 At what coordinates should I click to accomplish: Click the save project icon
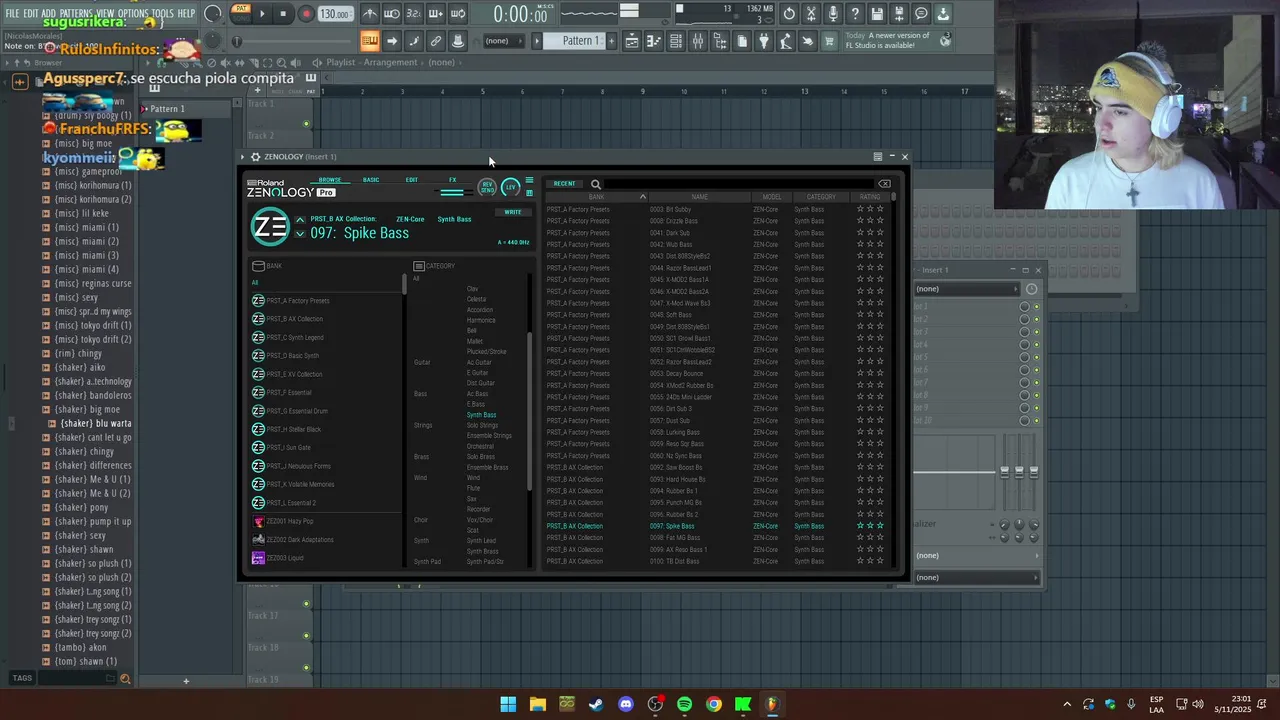pos(877,14)
